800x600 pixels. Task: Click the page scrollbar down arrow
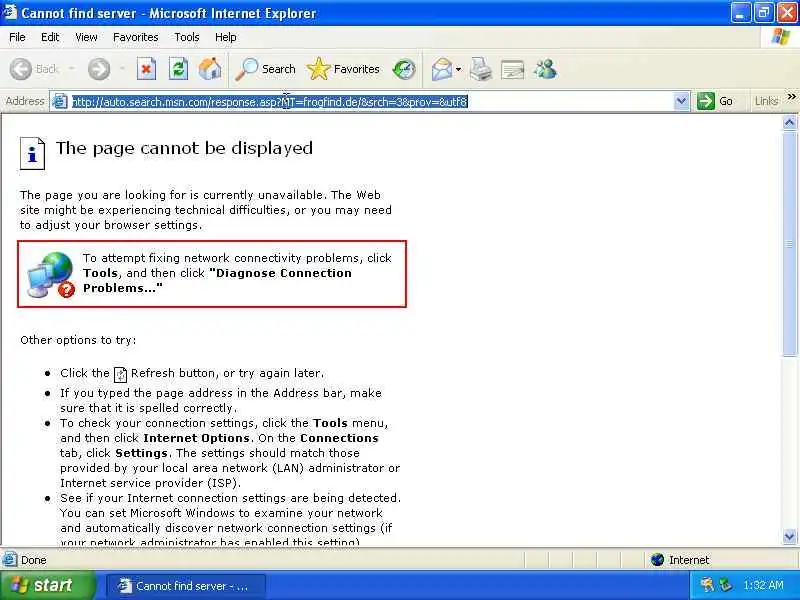(789, 537)
